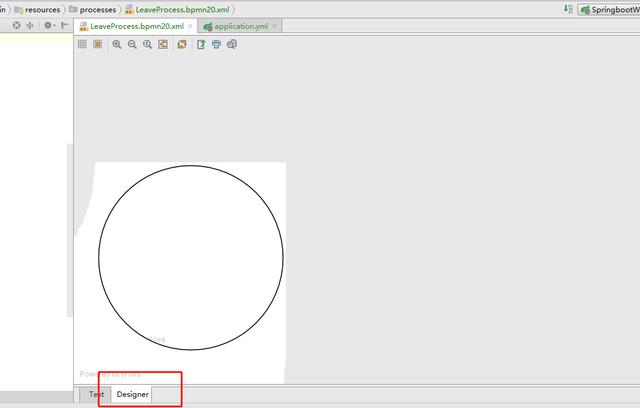
Task: Fit diagram content to the window
Action: coord(163,44)
